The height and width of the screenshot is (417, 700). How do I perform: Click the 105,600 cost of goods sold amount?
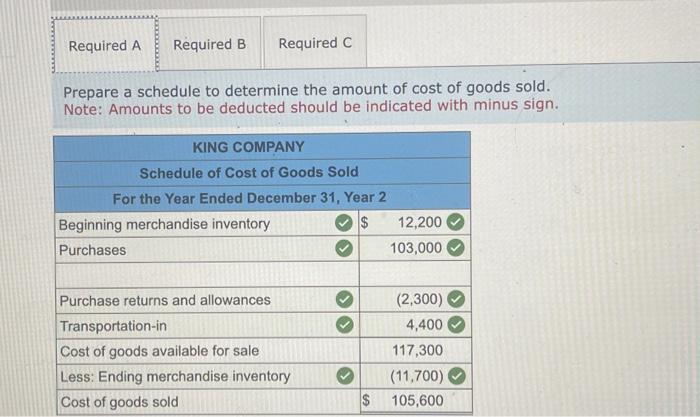[417, 401]
